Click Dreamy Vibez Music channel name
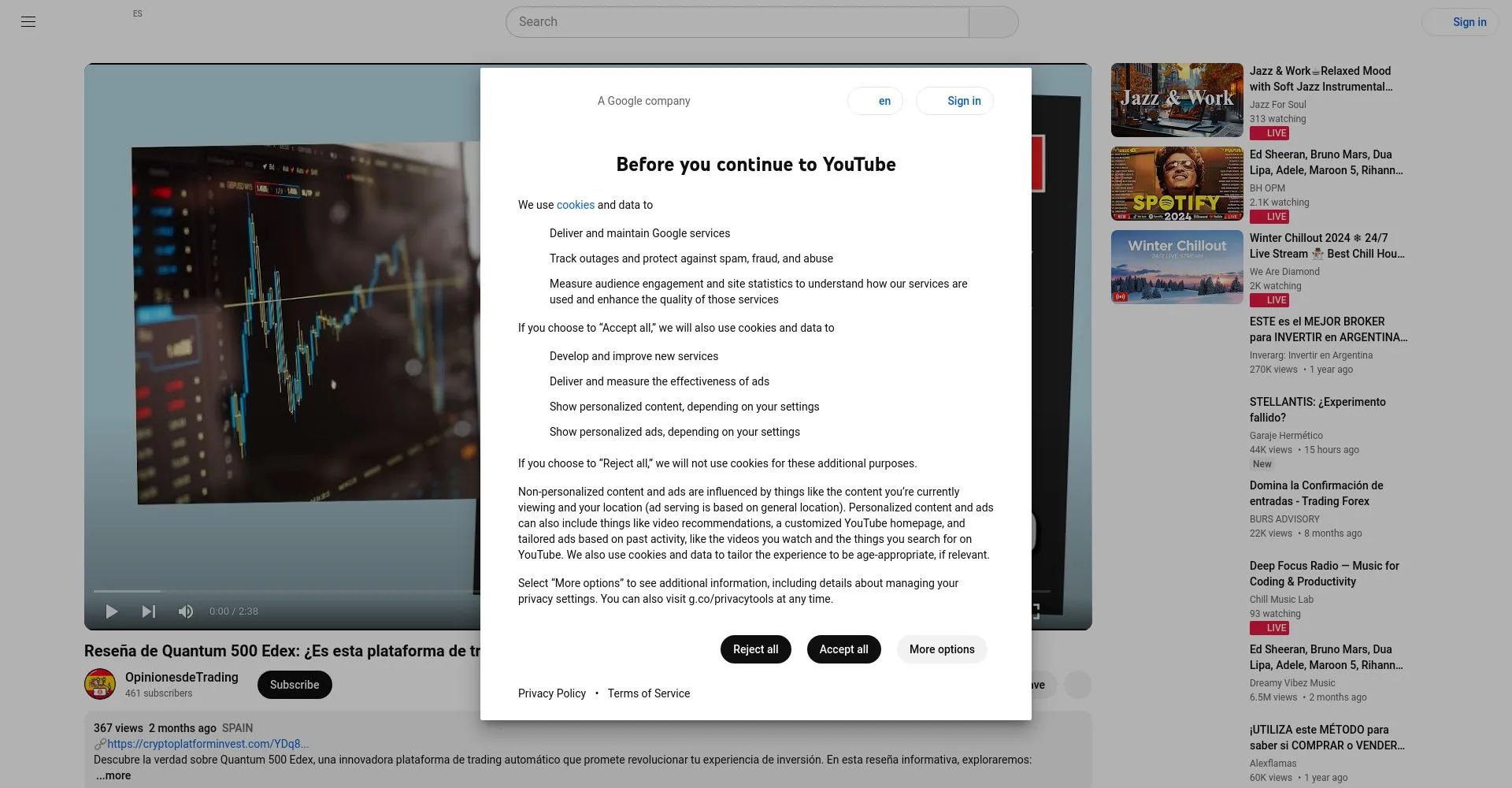Image resolution: width=1512 pixels, height=788 pixels. click(x=1292, y=683)
